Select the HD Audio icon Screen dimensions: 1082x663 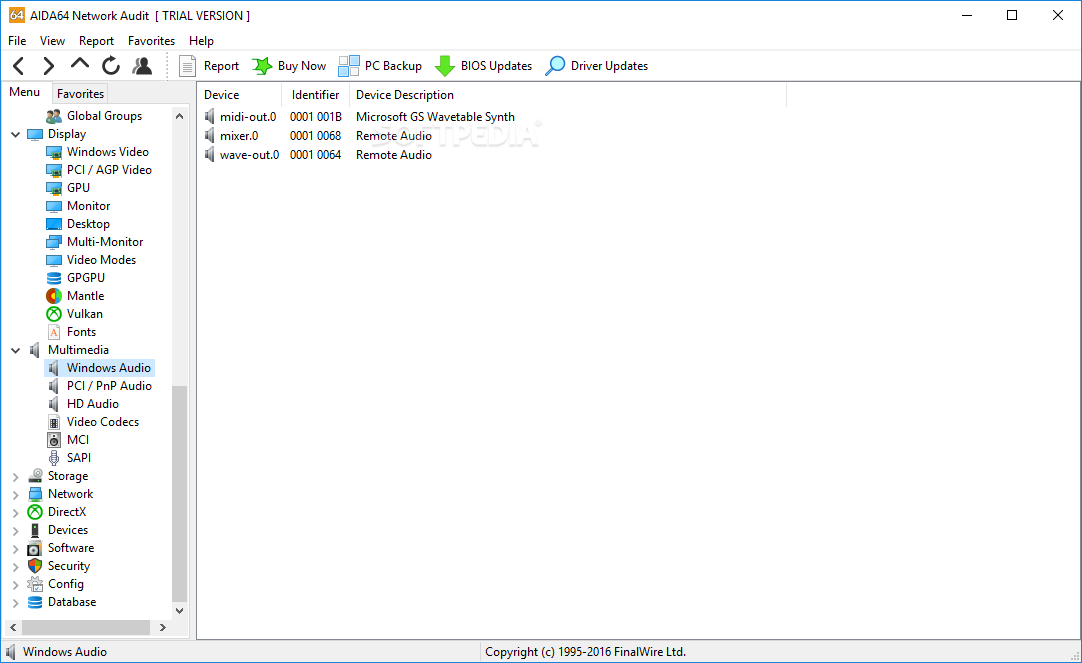coord(54,404)
